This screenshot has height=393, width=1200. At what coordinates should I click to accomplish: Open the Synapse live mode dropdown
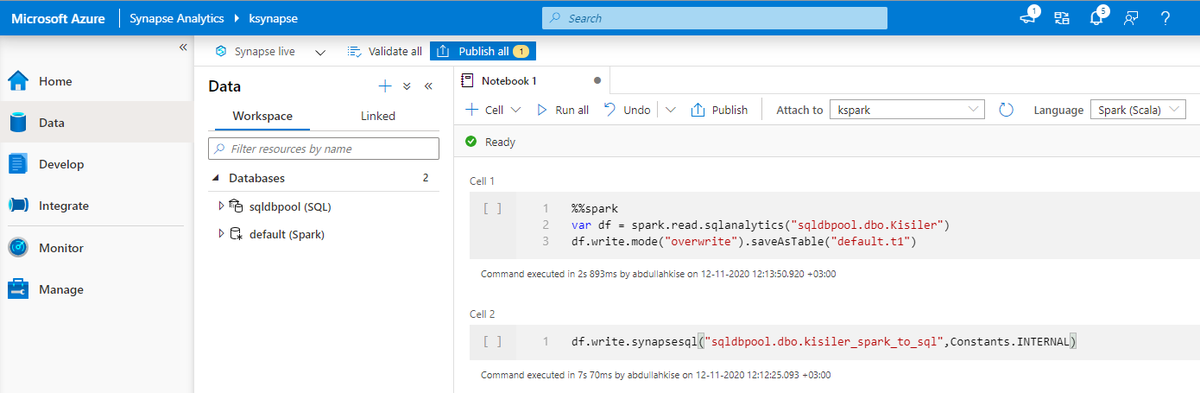pos(270,51)
